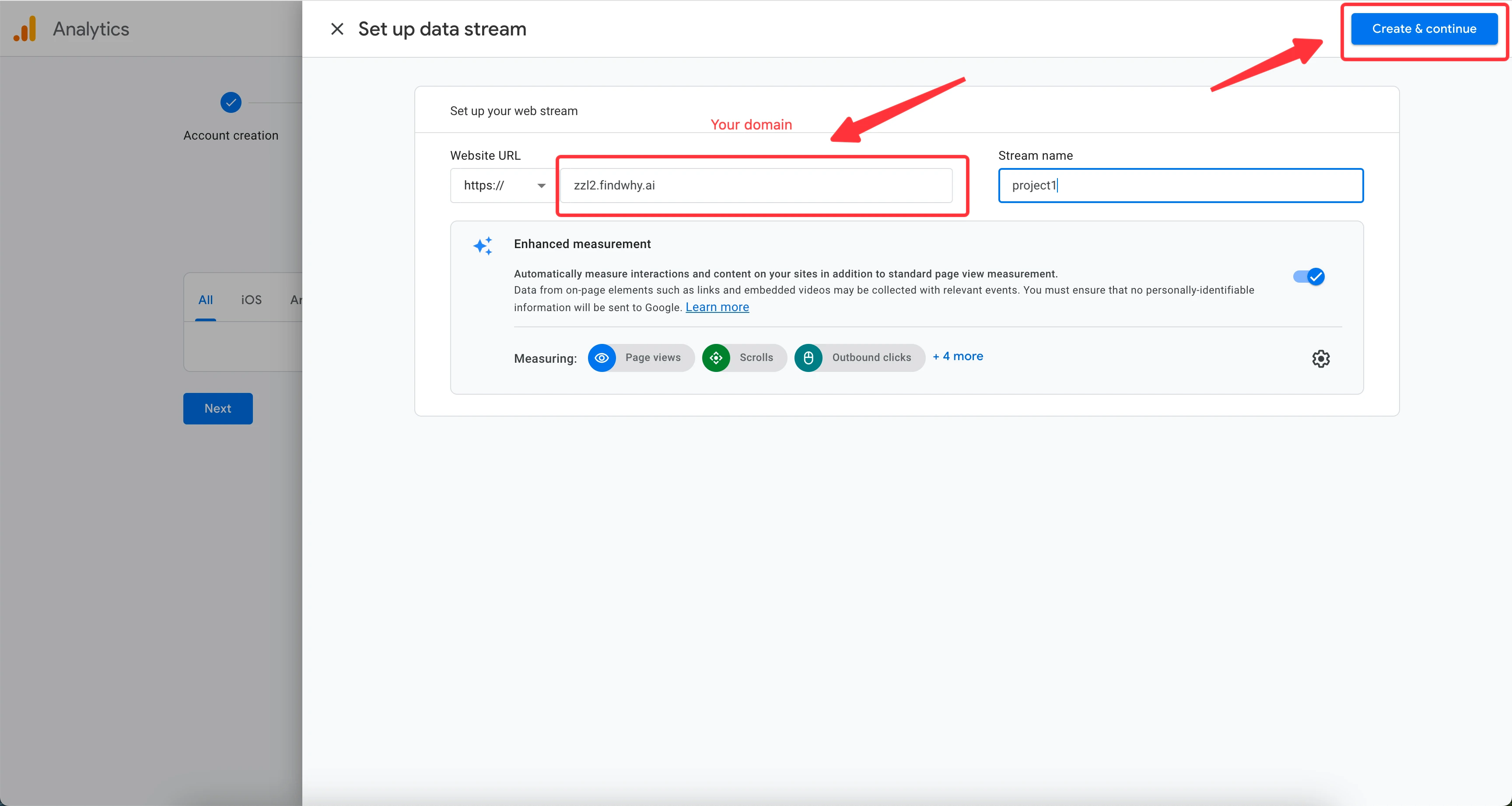Click the blue Next button
The width and height of the screenshot is (1512, 806).
[218, 408]
